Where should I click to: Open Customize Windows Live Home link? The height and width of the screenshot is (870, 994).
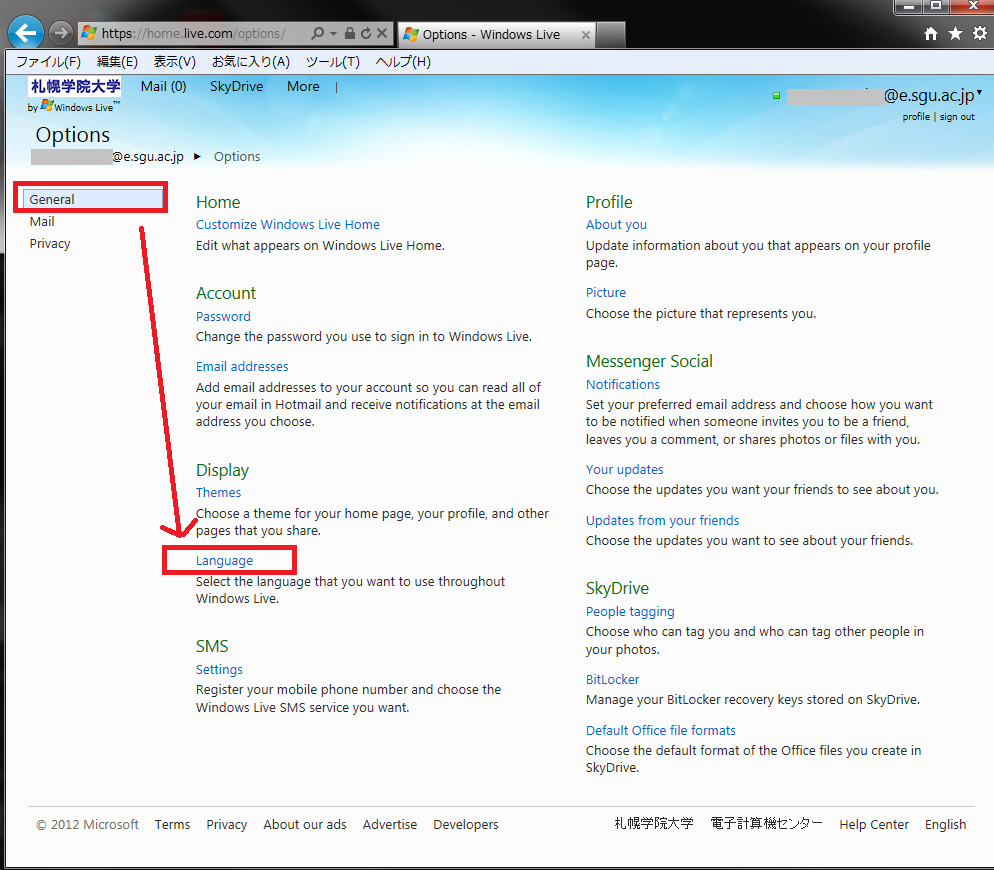click(x=288, y=224)
